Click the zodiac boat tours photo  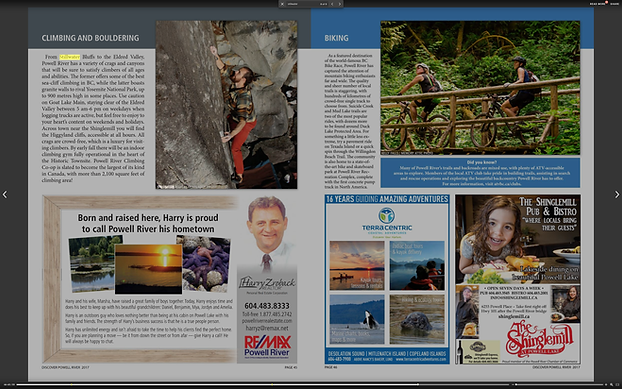pos(417,265)
